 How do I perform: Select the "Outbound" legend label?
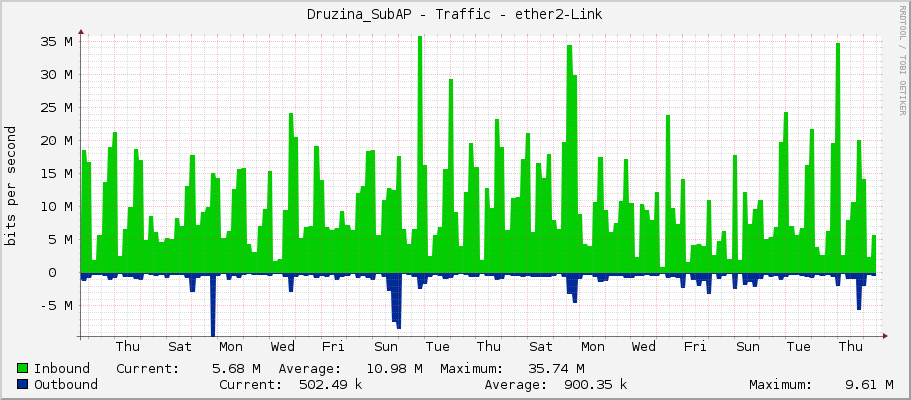[66, 384]
